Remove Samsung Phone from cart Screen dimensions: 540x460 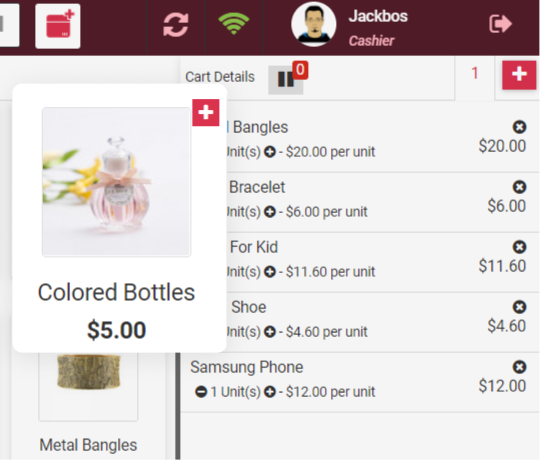[x=519, y=367]
